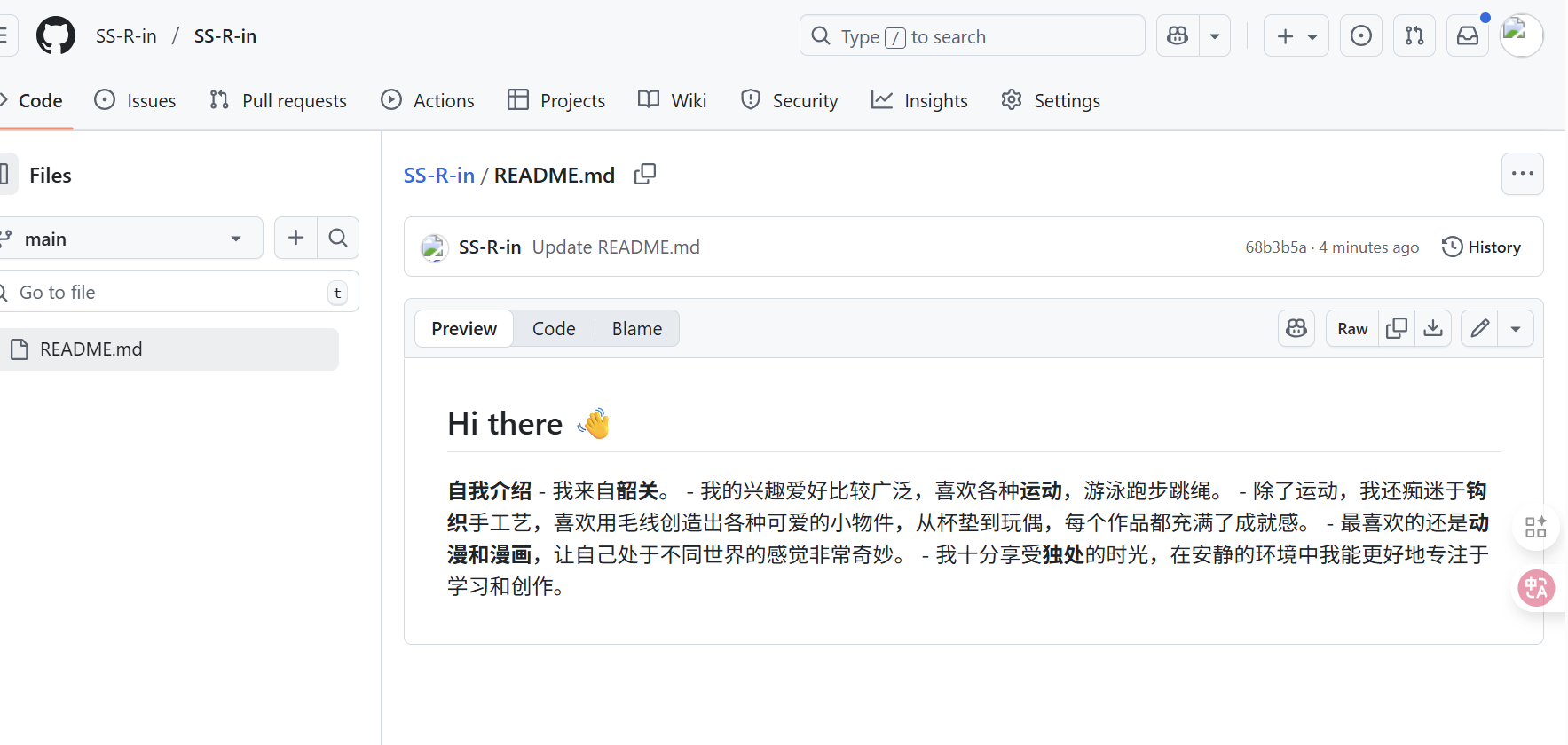The width and height of the screenshot is (1568, 745).
Task: Switch to the Wiki tab
Action: click(x=673, y=101)
